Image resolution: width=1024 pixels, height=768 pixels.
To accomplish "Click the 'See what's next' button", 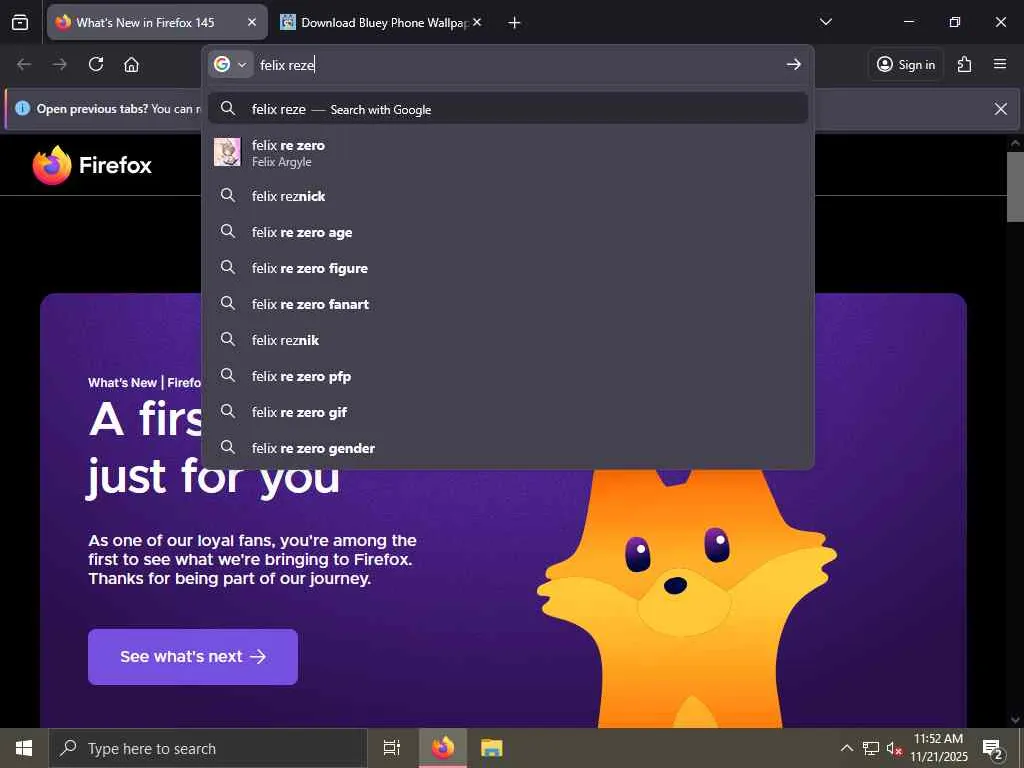I will (x=193, y=656).
